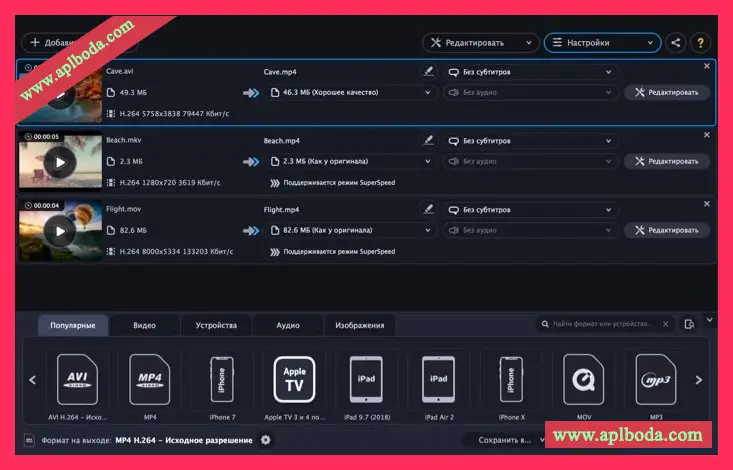
Task: Click the top Редактировать toolbar button
Action: click(x=480, y=43)
